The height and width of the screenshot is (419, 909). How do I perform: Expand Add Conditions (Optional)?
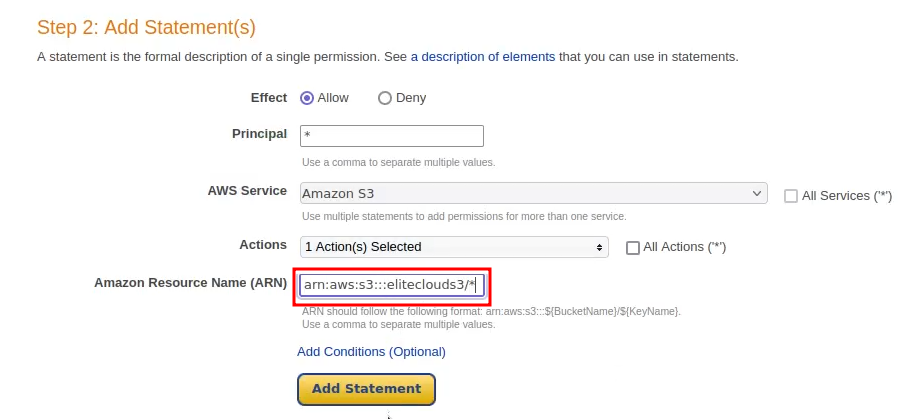coord(371,352)
